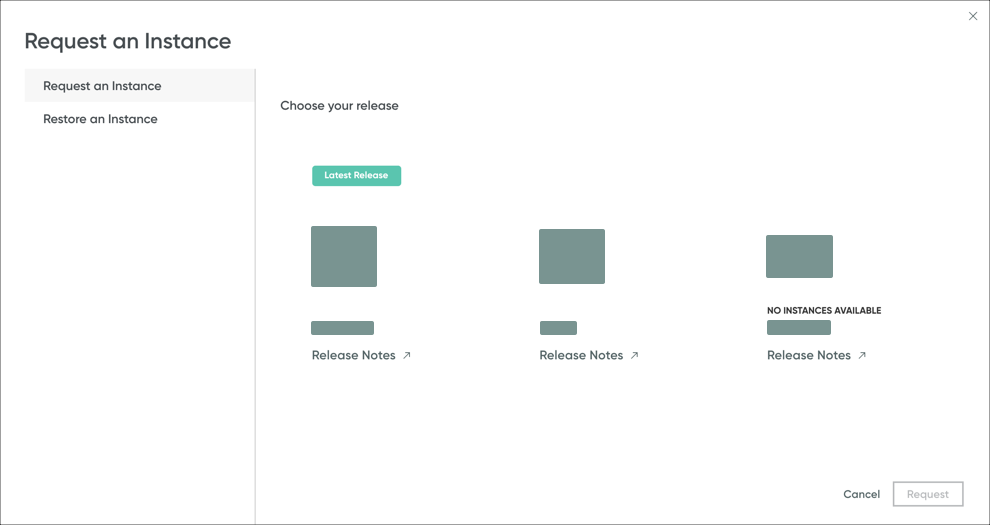This screenshot has width=990, height=525.
Task: Click the green Latest Release badge
Action: 356,176
